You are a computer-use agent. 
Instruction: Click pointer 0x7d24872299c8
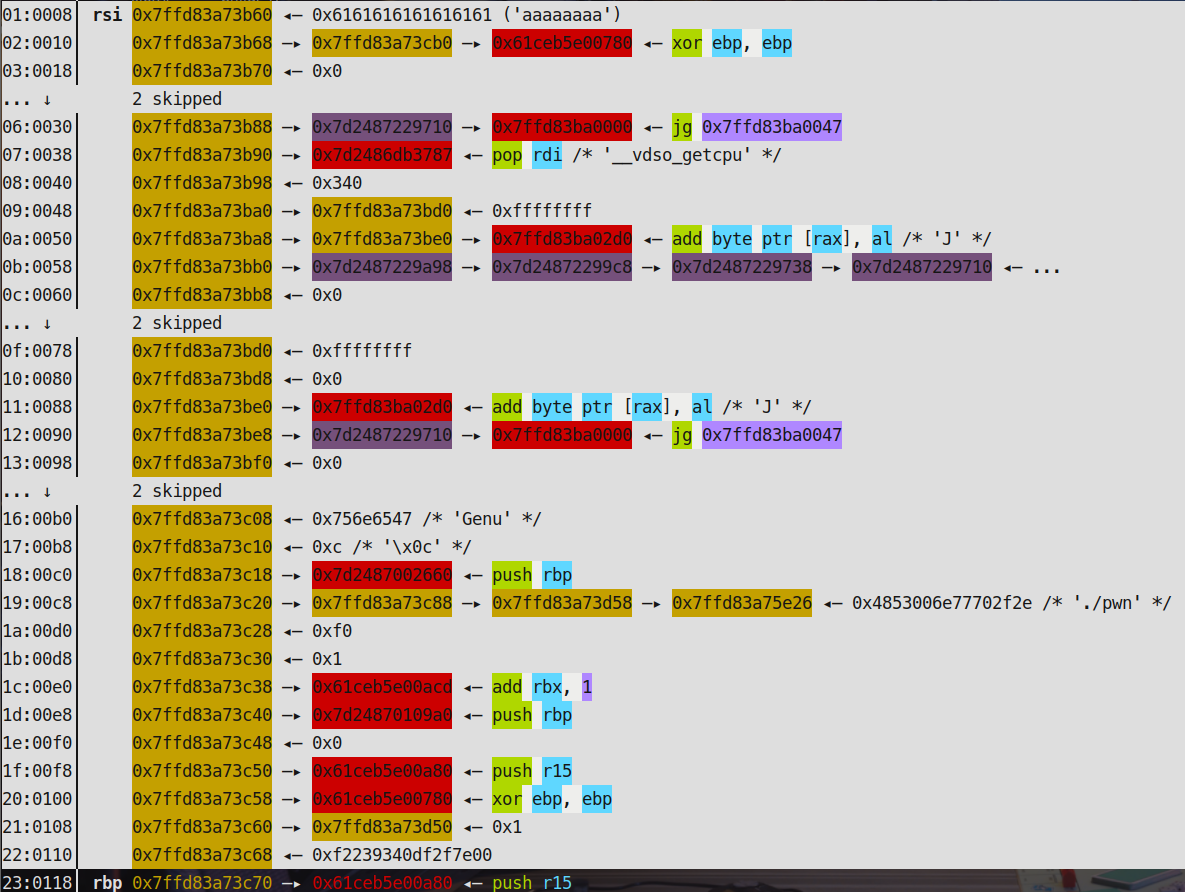pos(561,267)
